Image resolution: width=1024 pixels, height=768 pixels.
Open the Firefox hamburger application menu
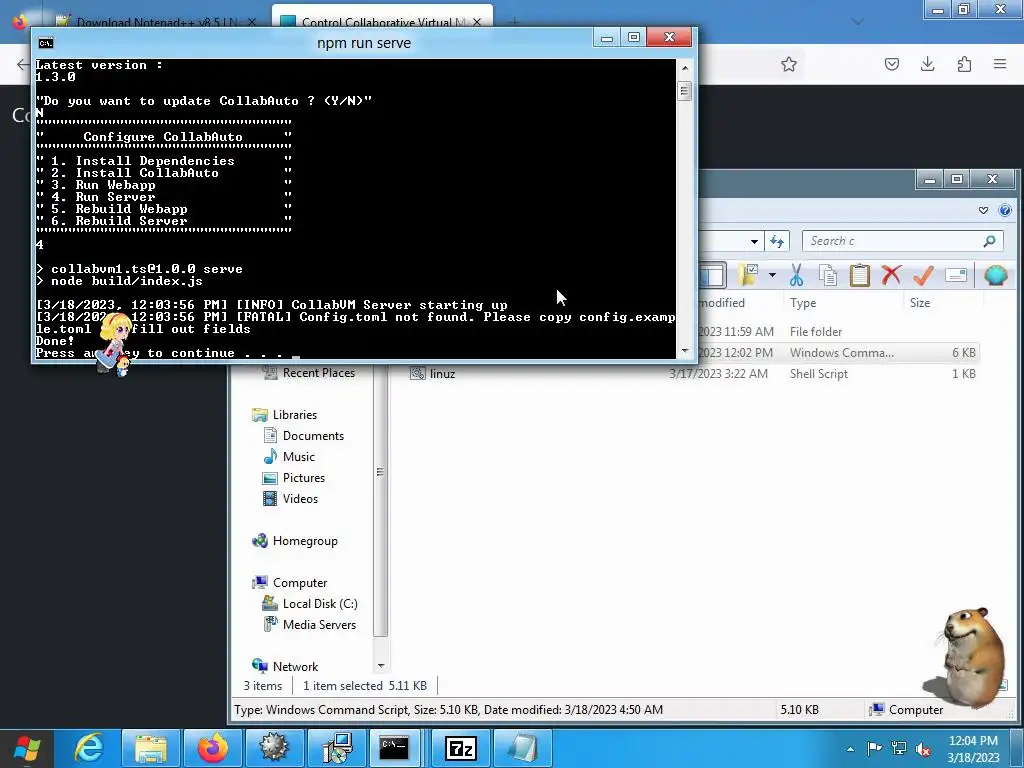1000,64
